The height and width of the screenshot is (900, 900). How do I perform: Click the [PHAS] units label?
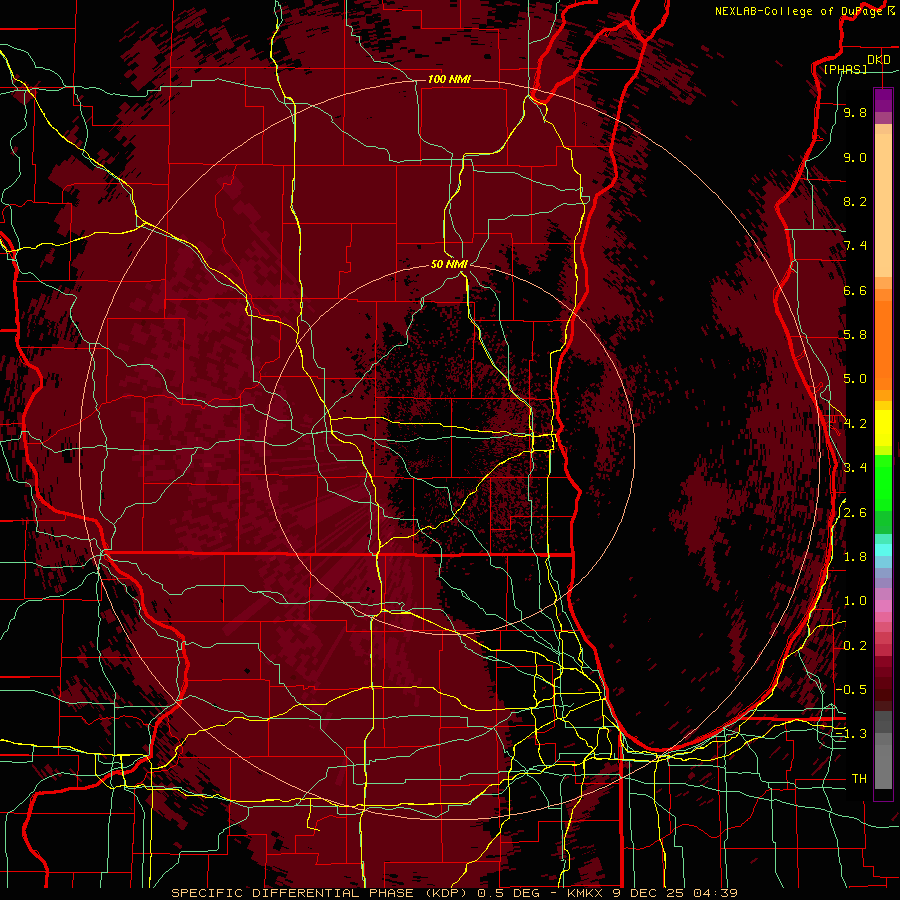click(845, 70)
